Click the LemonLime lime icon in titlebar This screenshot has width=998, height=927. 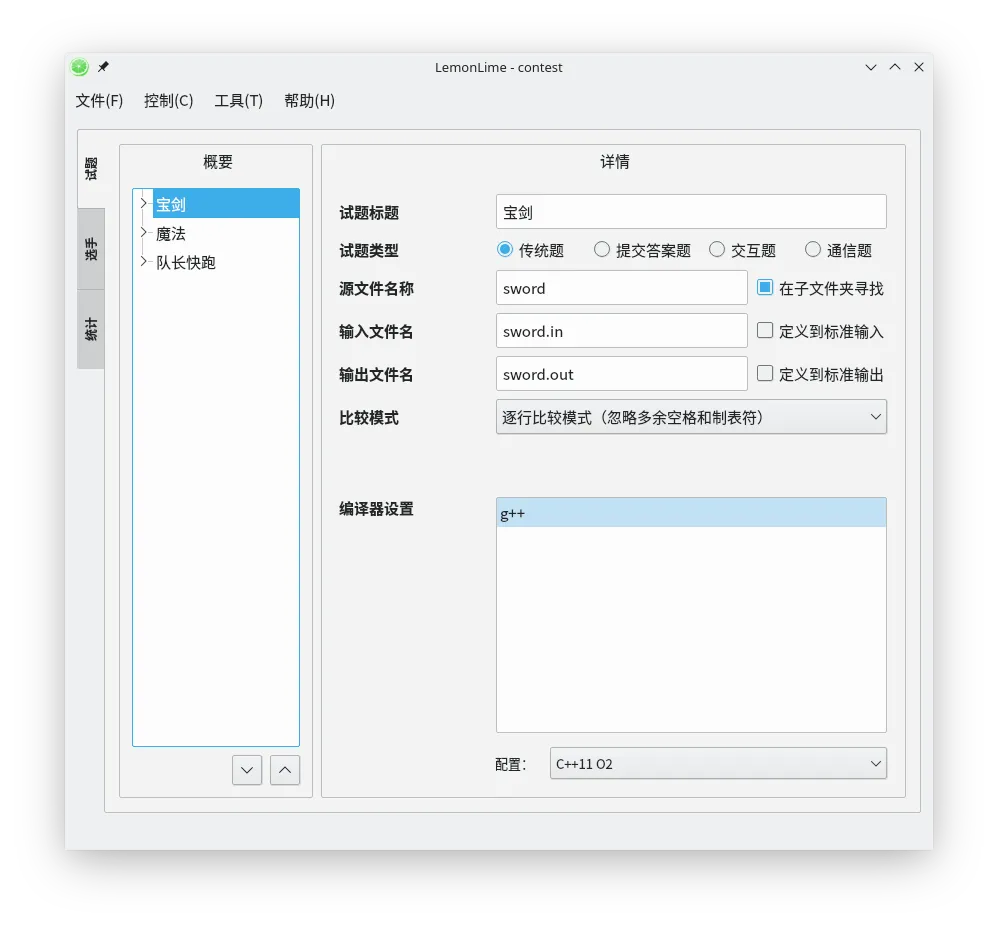[78, 67]
